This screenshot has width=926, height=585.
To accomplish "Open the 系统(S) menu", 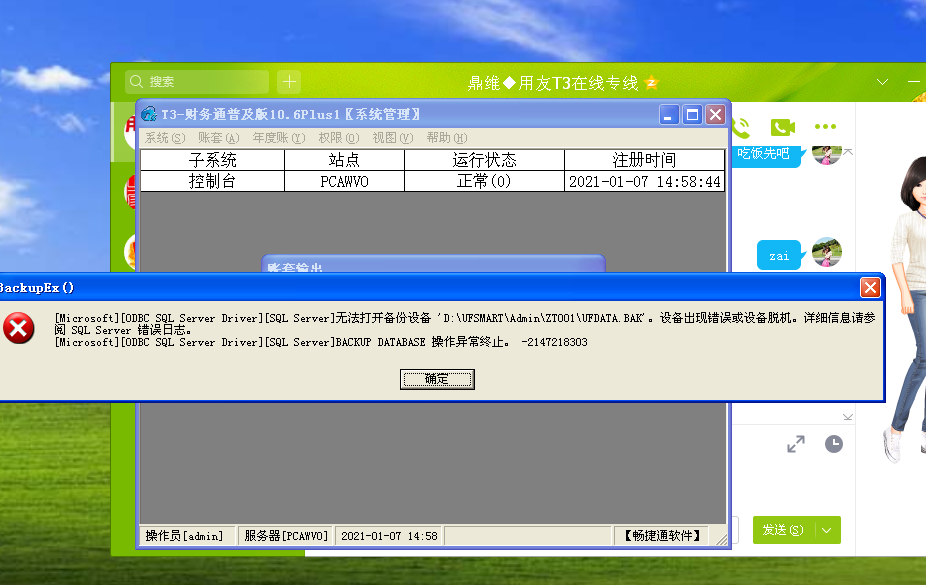I will coord(165,138).
